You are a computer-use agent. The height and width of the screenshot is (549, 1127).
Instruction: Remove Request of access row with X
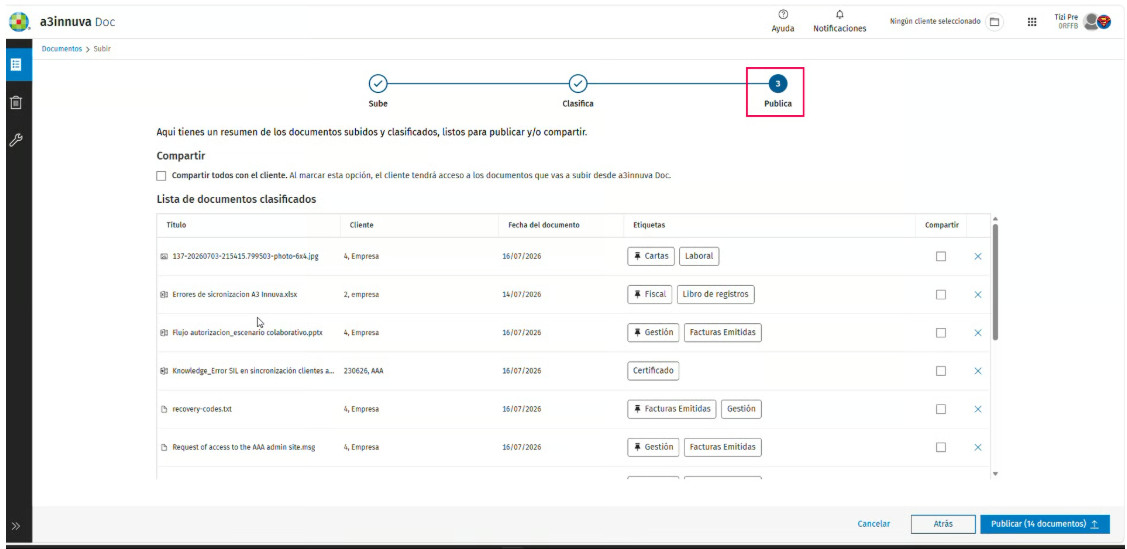(x=978, y=447)
